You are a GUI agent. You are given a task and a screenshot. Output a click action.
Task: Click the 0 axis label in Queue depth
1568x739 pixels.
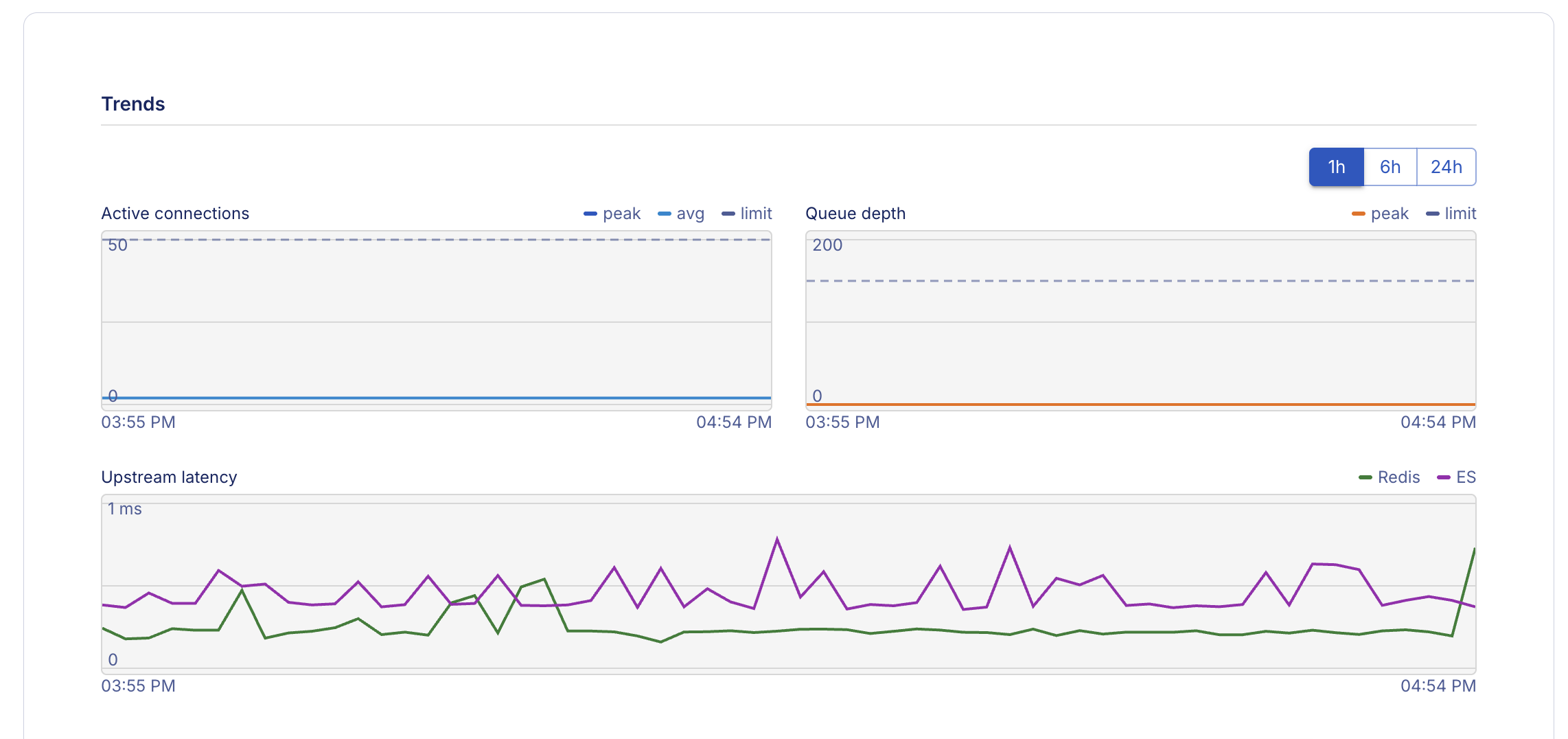pos(818,396)
